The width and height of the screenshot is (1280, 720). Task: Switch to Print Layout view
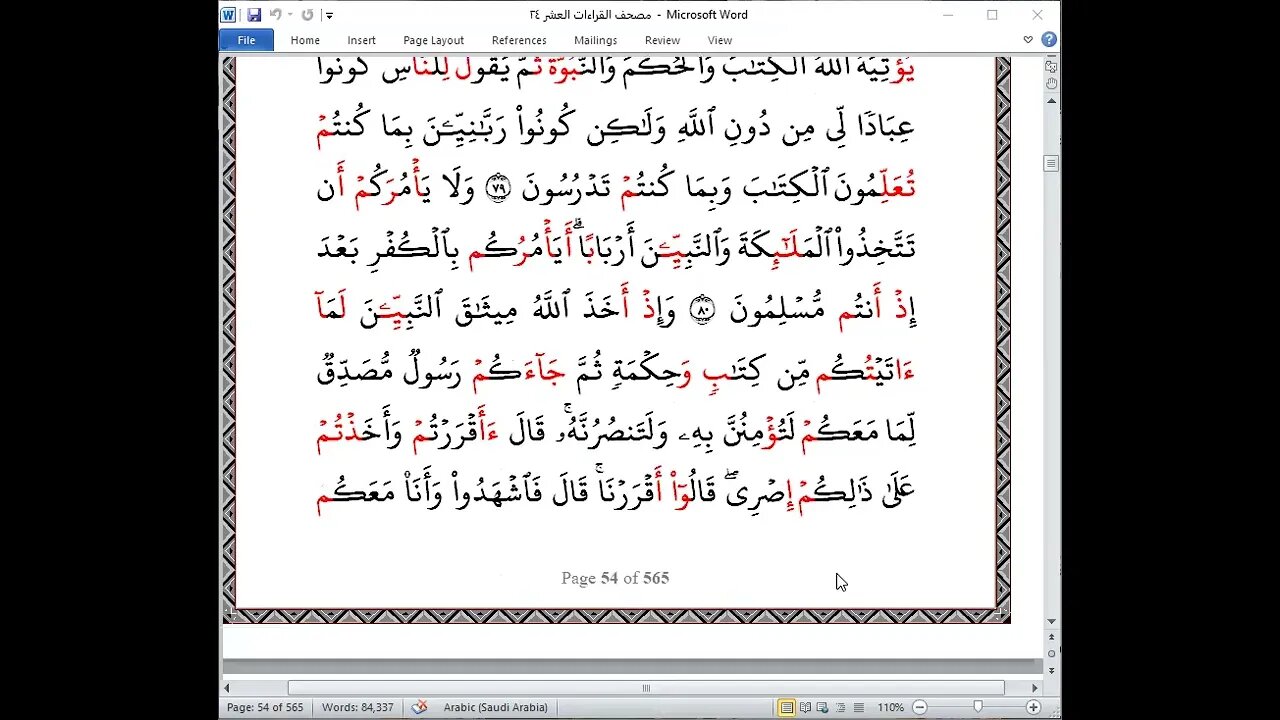click(x=787, y=707)
